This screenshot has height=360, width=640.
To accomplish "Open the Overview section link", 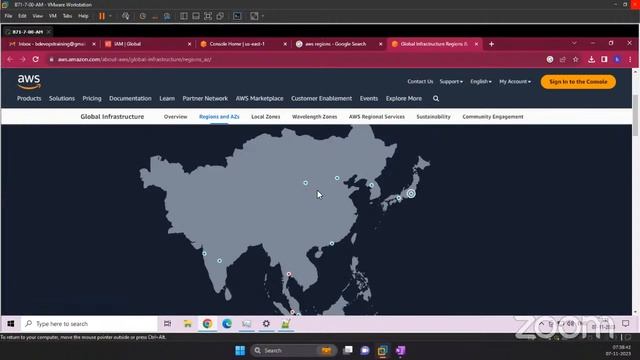I will click(176, 117).
